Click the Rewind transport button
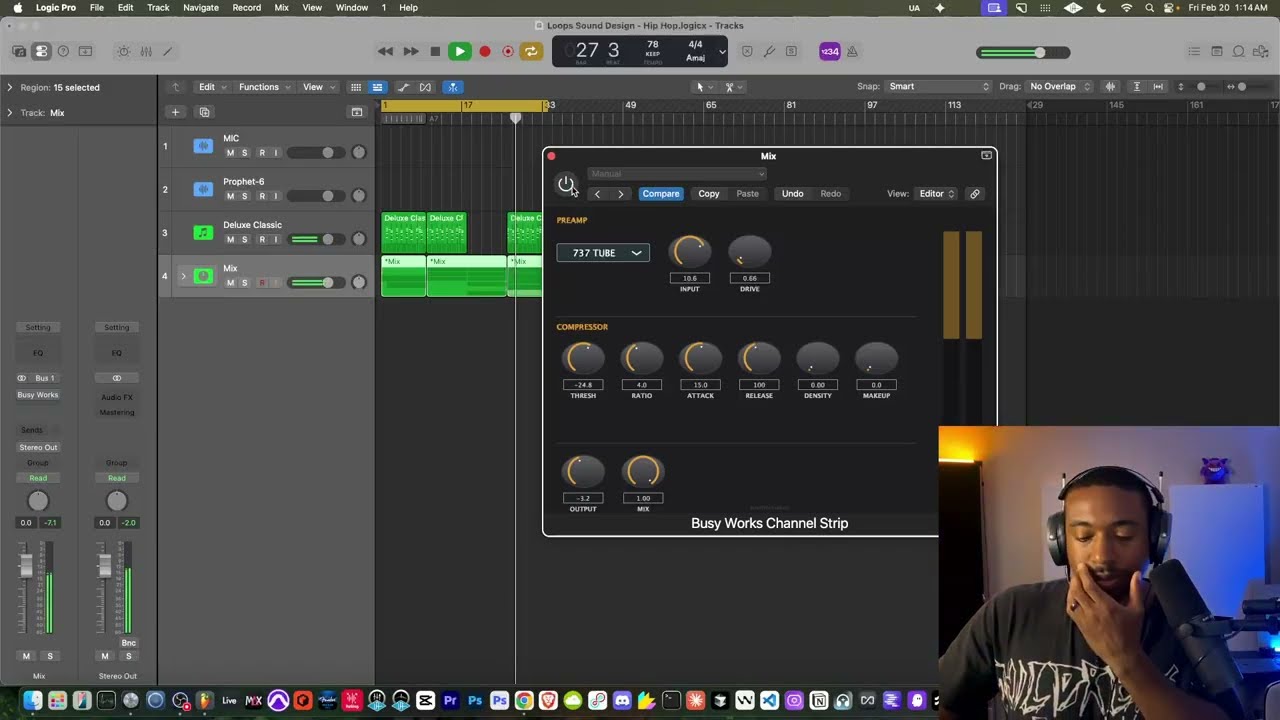This screenshot has width=1280, height=720. (x=385, y=51)
